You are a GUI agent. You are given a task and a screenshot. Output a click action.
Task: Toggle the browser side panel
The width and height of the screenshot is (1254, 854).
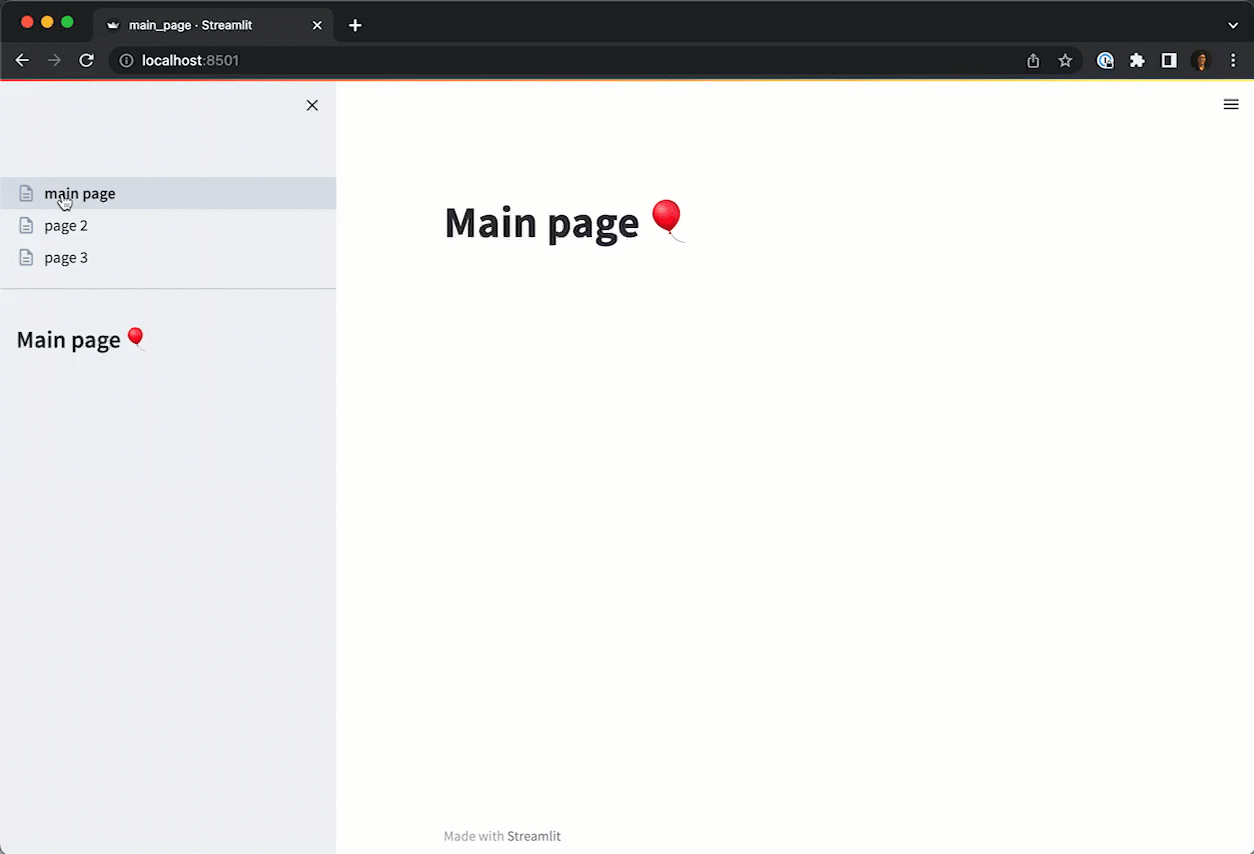(x=1168, y=61)
